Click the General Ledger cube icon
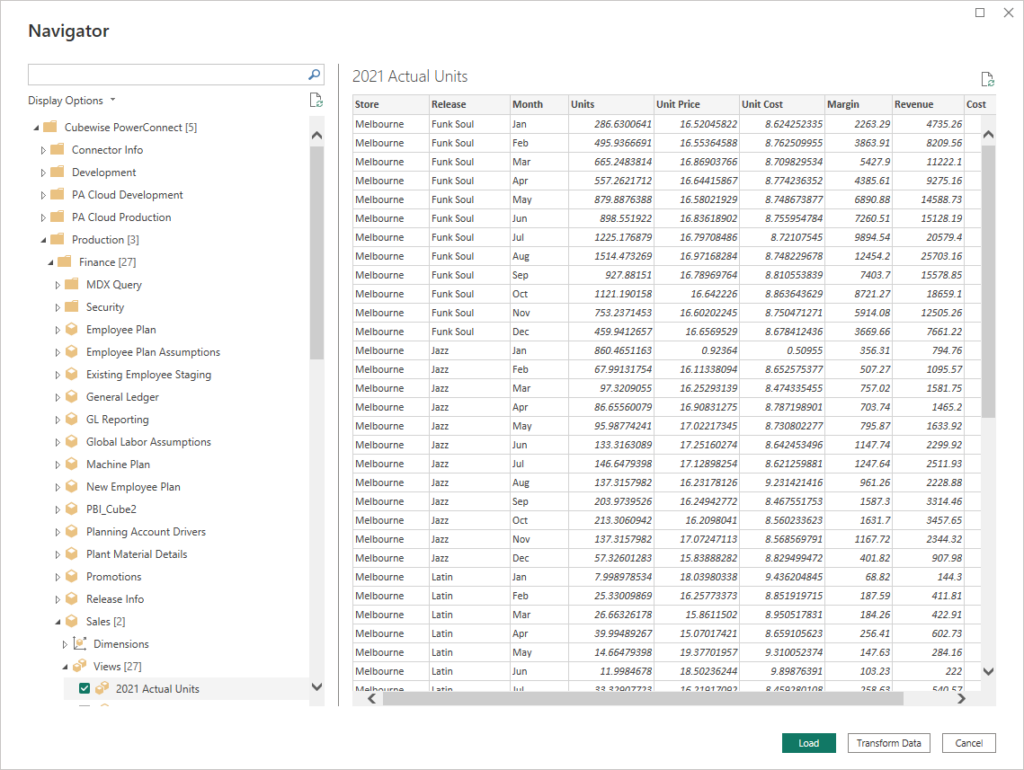Viewport: 1024px width, 770px height. click(x=72, y=397)
